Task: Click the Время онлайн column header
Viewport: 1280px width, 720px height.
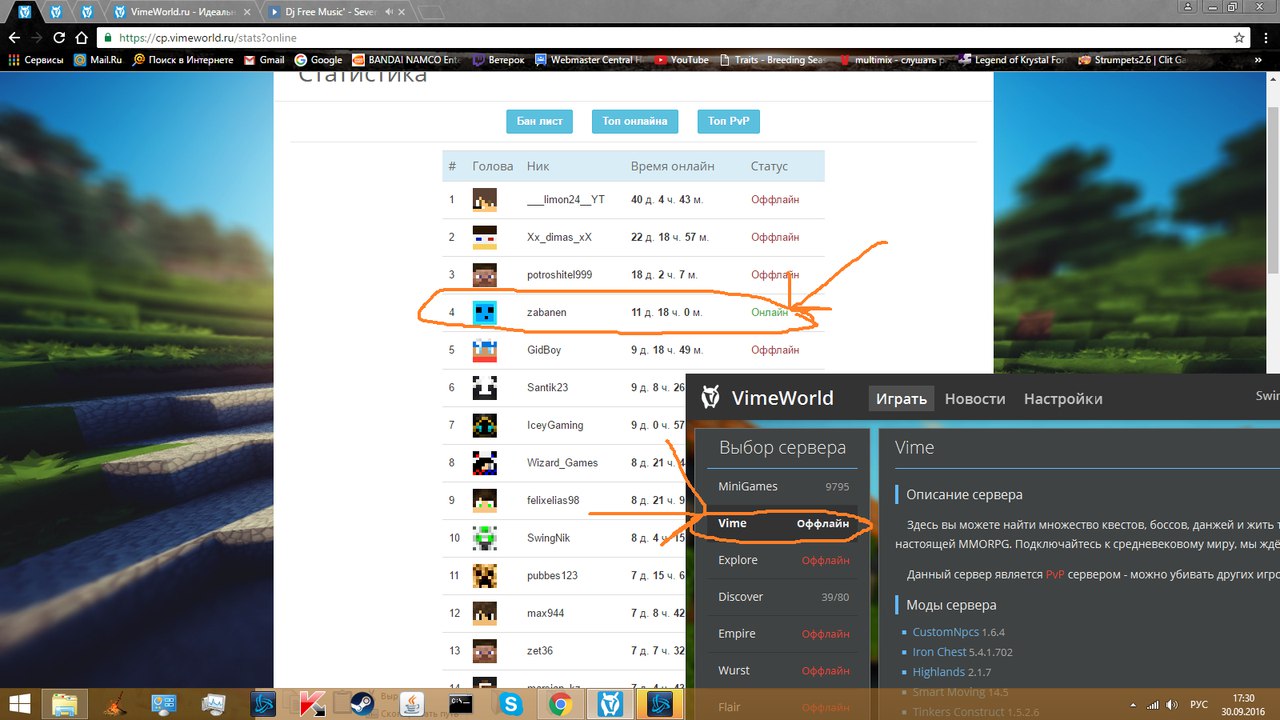Action: [673, 166]
